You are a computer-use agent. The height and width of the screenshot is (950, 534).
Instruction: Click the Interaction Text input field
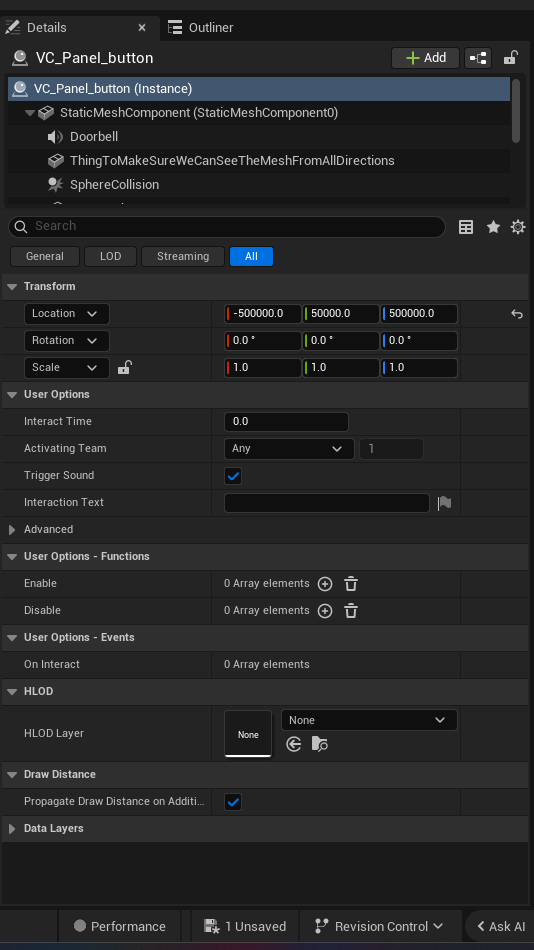327,503
